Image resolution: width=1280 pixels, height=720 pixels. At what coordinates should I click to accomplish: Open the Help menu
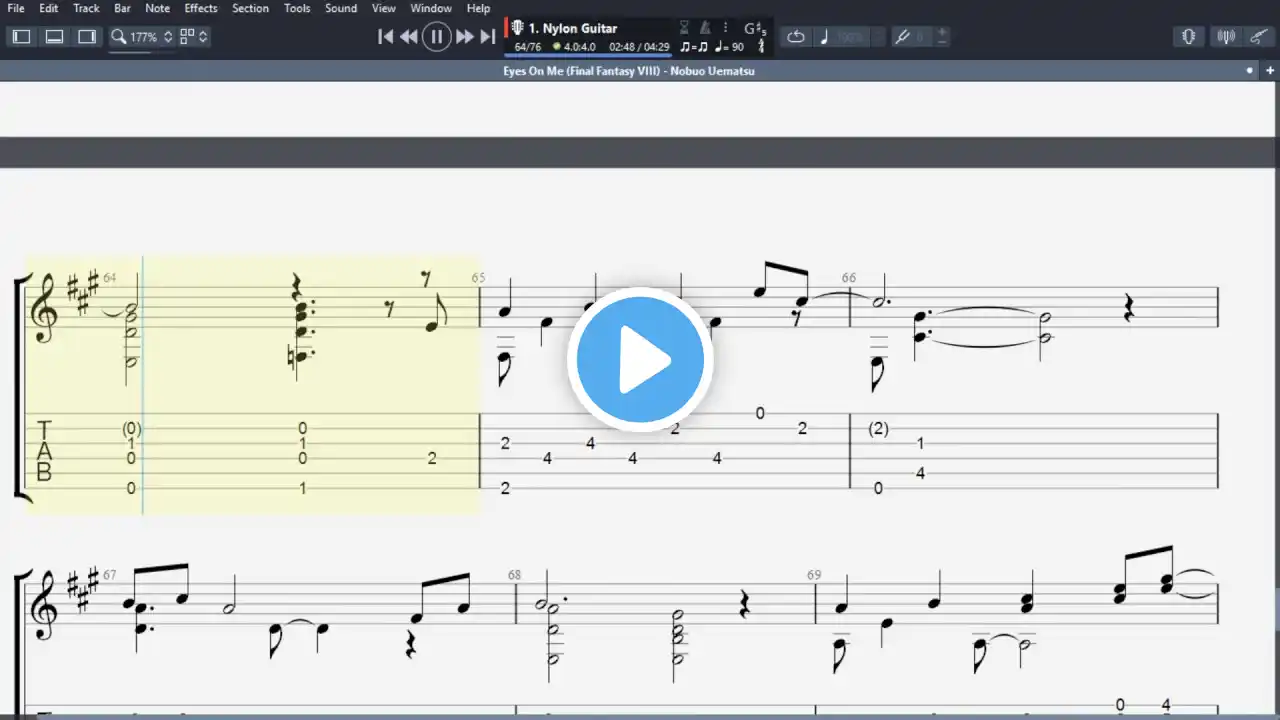[479, 8]
